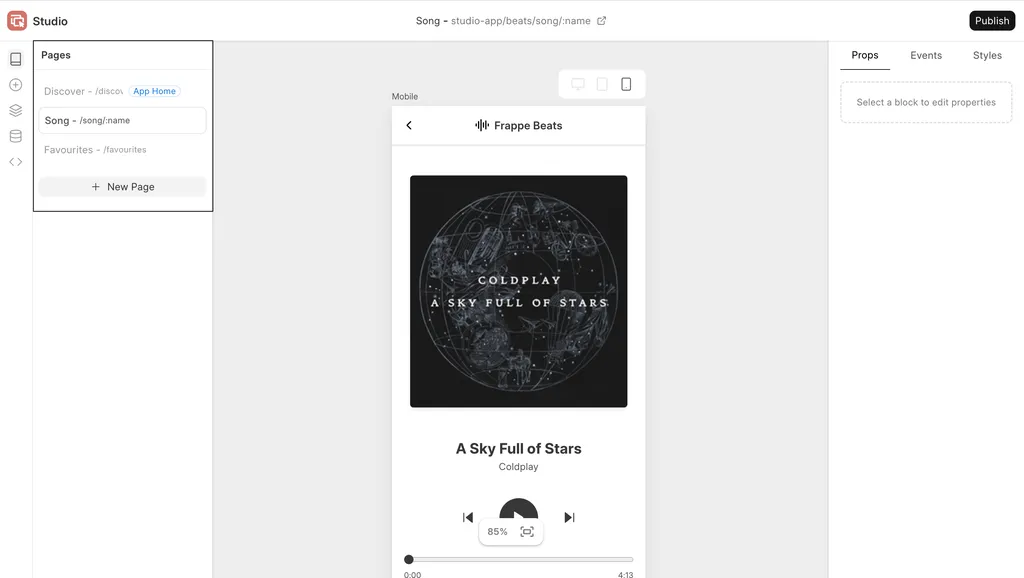Open the Layers sidebar icon
Image resolution: width=1024 pixels, height=578 pixels.
[16, 110]
